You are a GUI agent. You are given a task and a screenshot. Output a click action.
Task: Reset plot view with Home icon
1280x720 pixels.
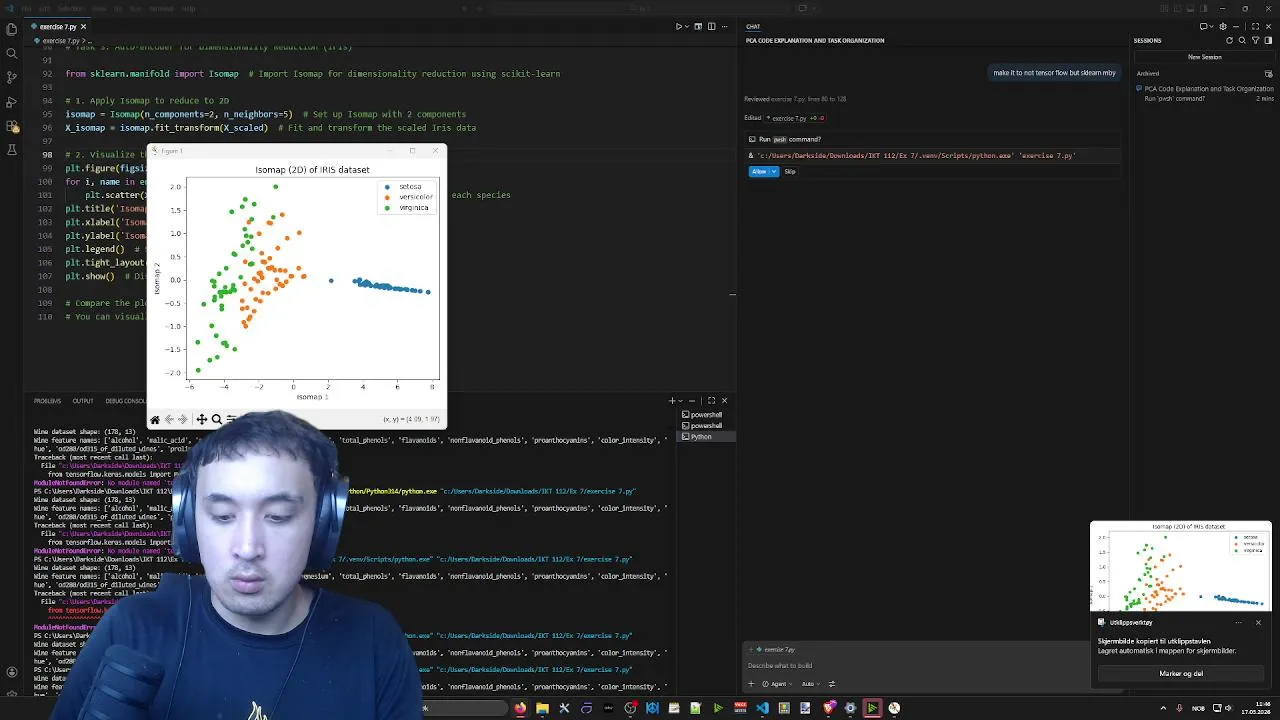tap(155, 419)
